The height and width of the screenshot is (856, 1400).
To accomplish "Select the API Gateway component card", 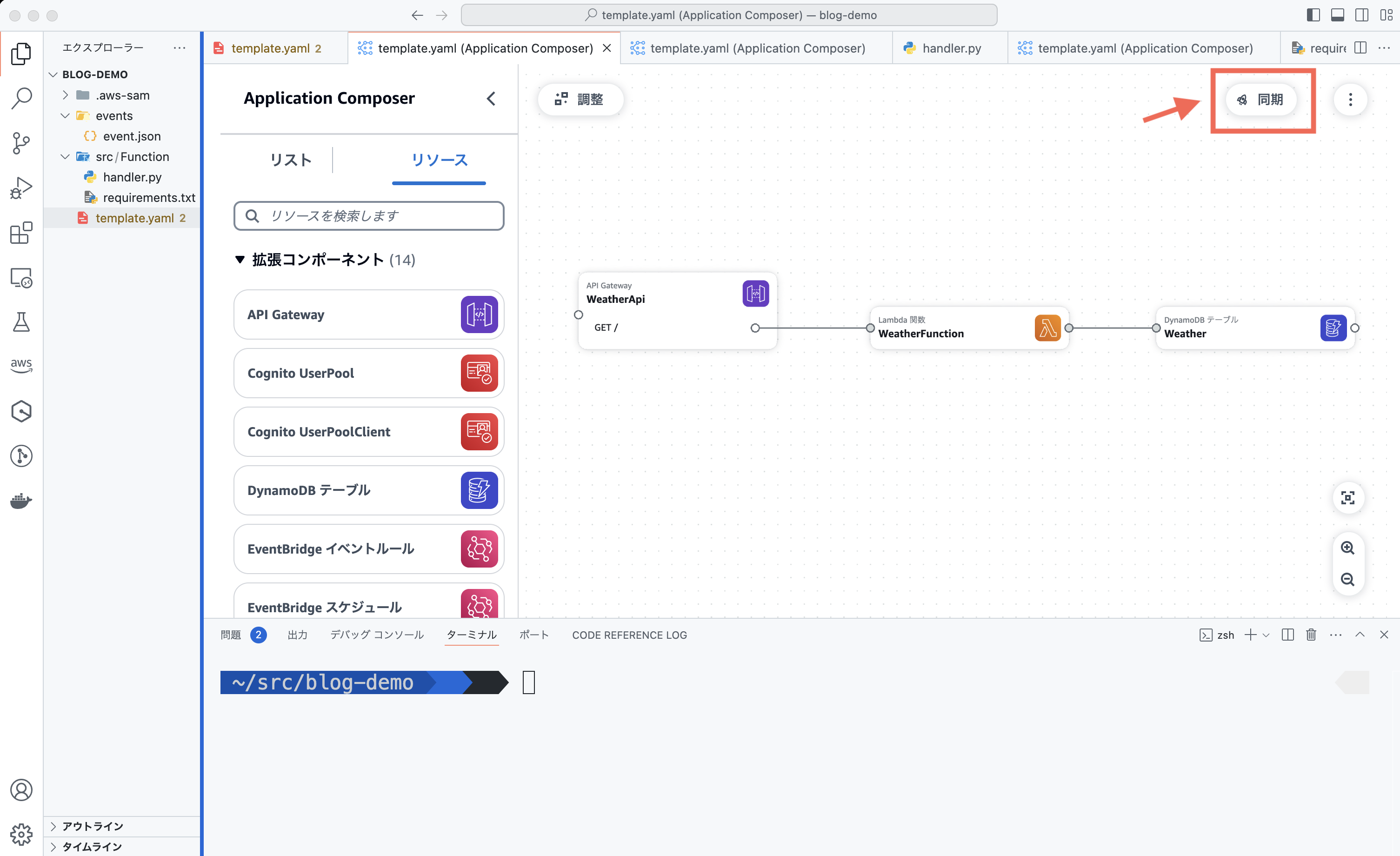I will tap(369, 314).
